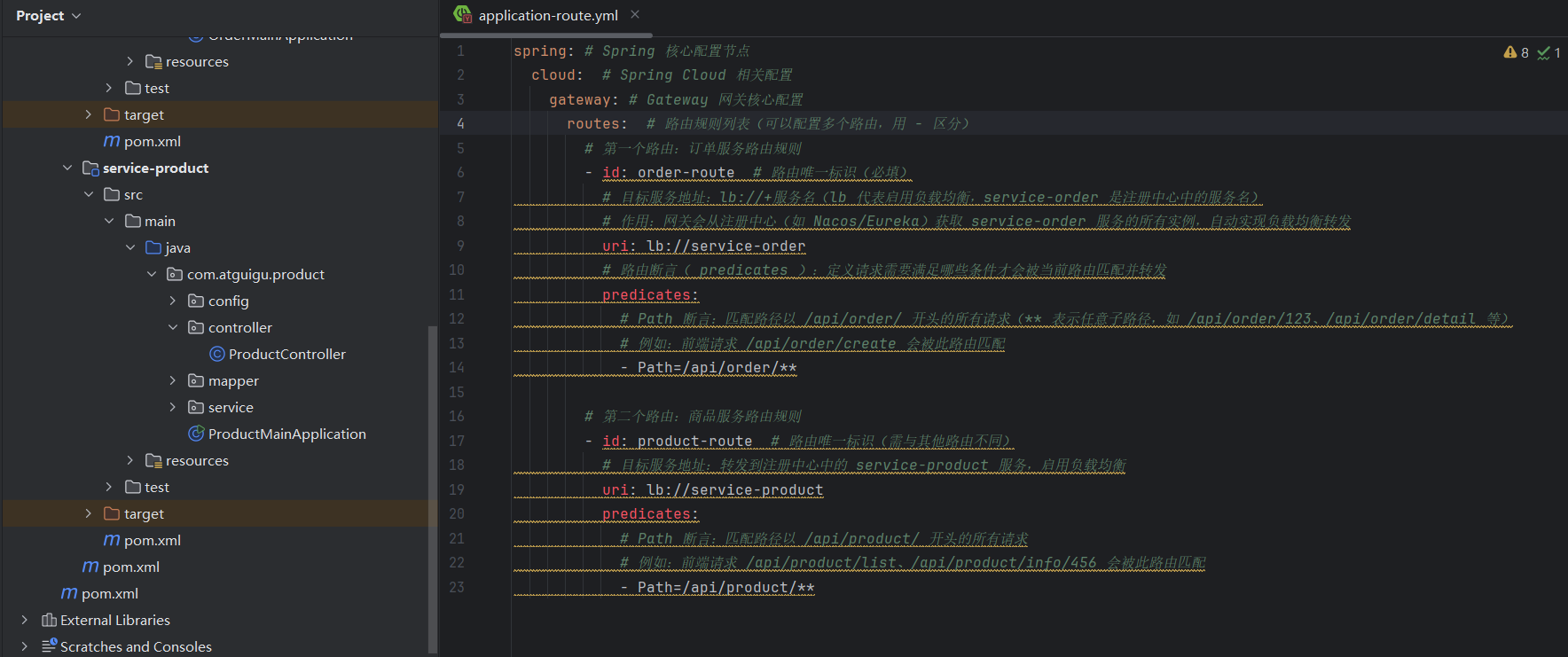Viewport: 1568px width, 657px height.
Task: Click the controller package icon
Action: [x=196, y=327]
